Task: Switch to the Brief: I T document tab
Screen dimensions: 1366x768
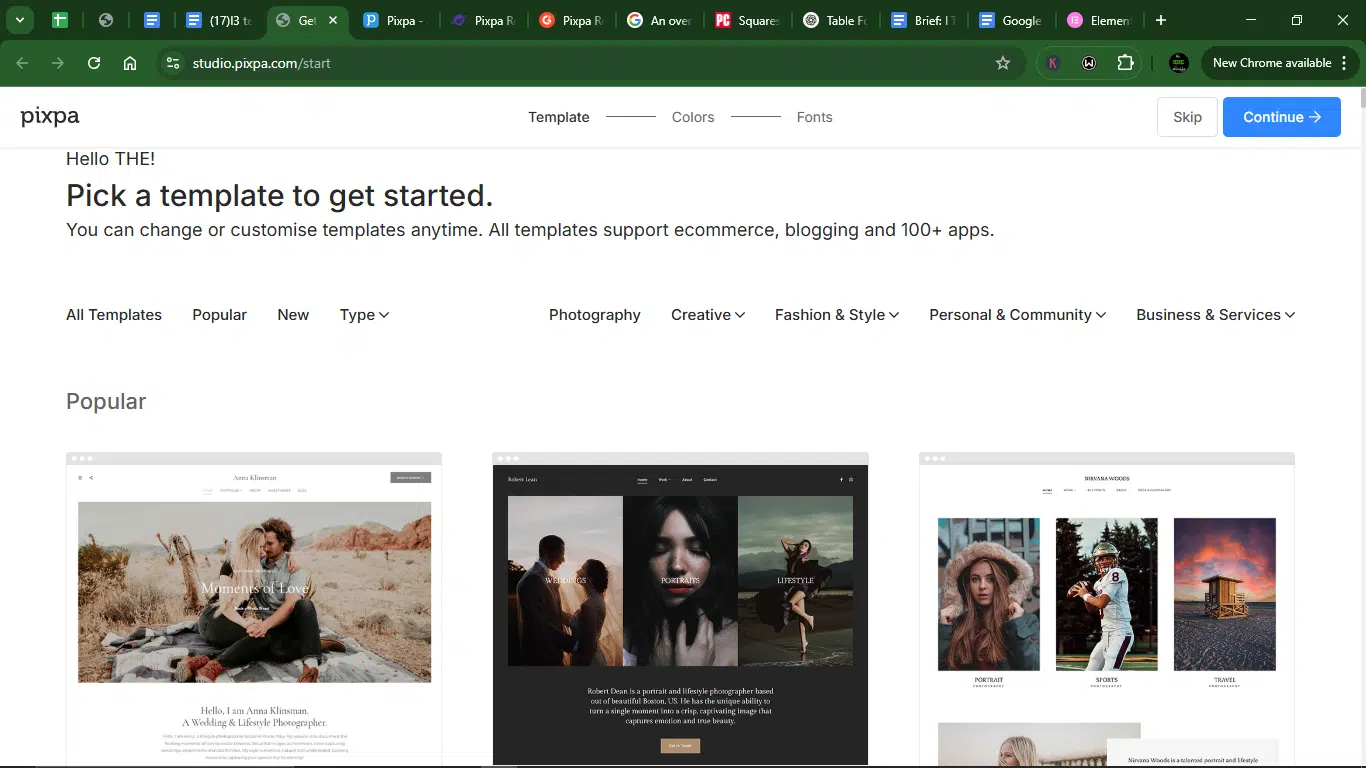Action: tap(922, 20)
